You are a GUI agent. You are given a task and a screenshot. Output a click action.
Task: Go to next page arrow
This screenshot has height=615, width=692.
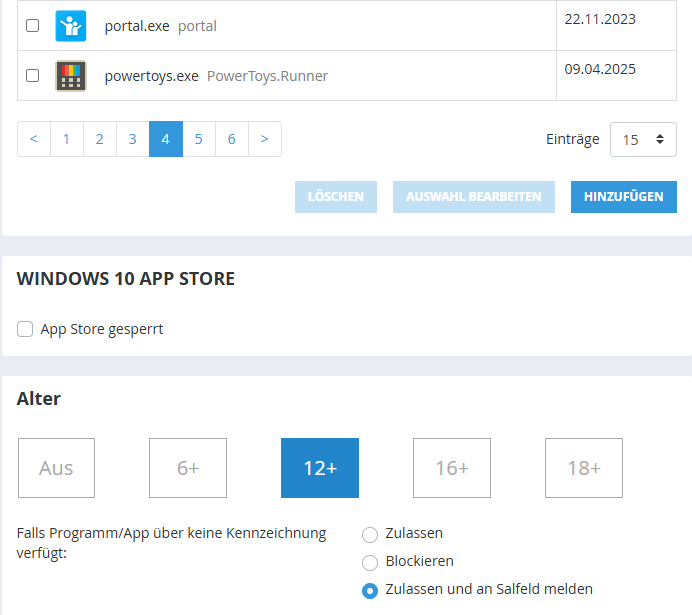(264, 139)
